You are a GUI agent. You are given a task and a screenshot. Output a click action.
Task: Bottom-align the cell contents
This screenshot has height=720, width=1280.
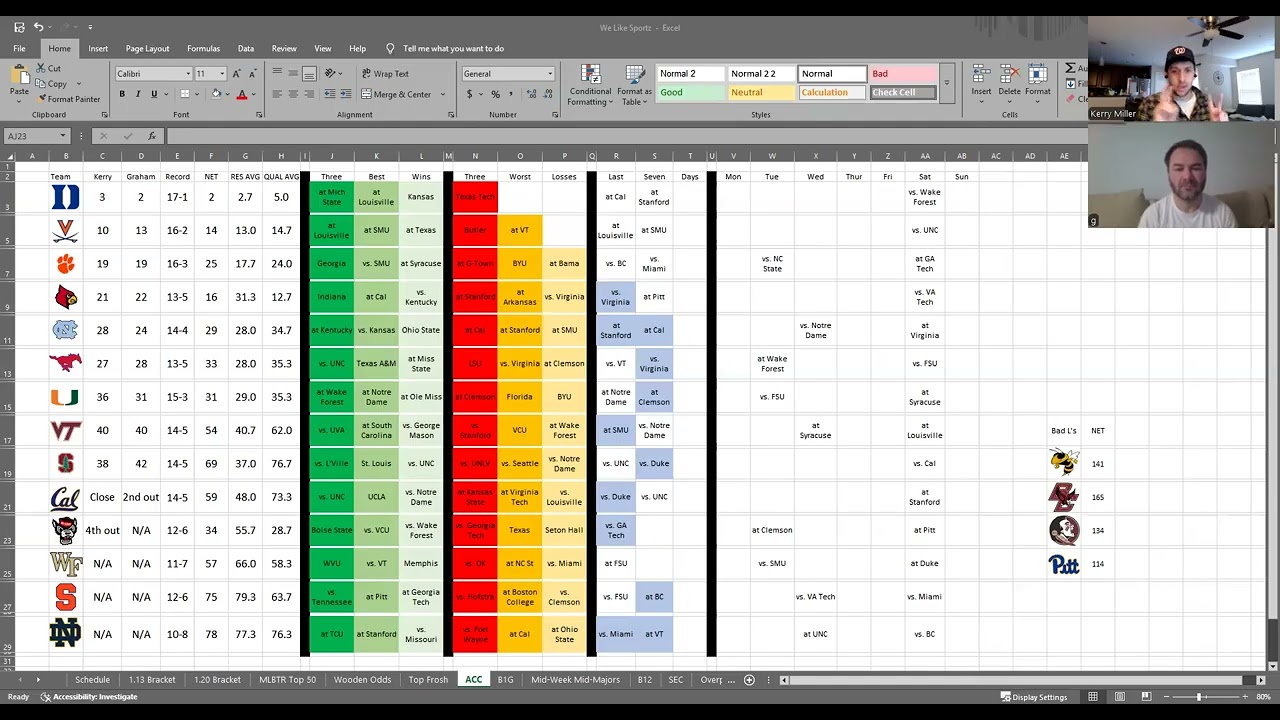click(x=309, y=73)
